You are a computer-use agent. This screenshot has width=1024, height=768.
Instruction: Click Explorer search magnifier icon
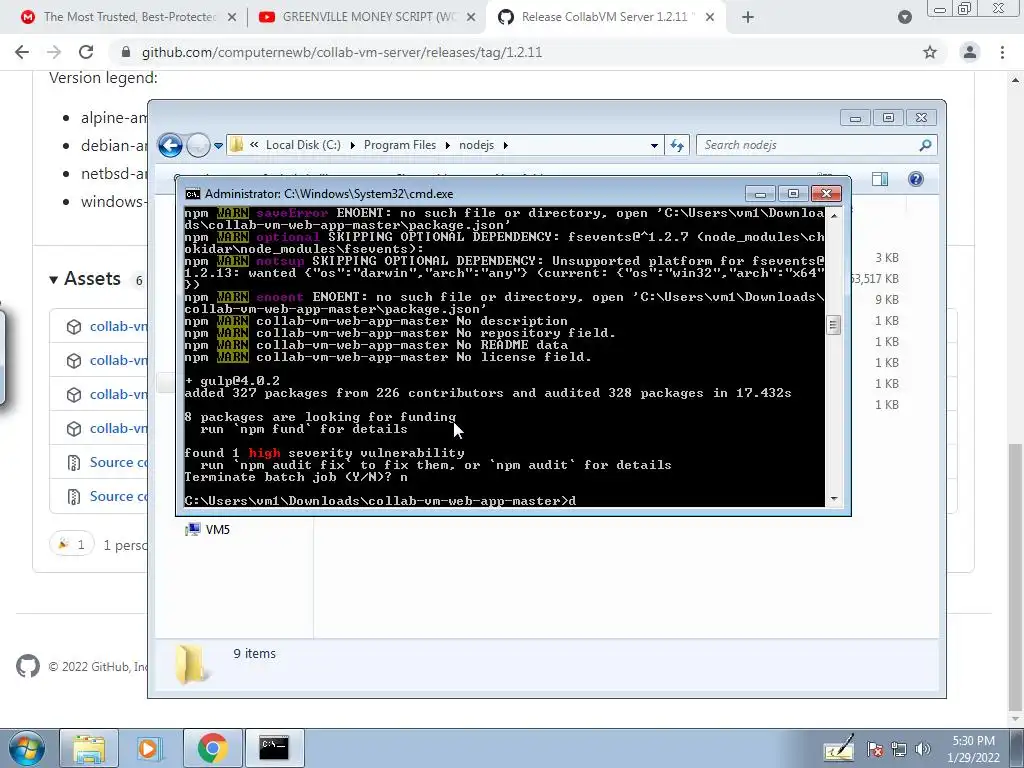coord(925,145)
